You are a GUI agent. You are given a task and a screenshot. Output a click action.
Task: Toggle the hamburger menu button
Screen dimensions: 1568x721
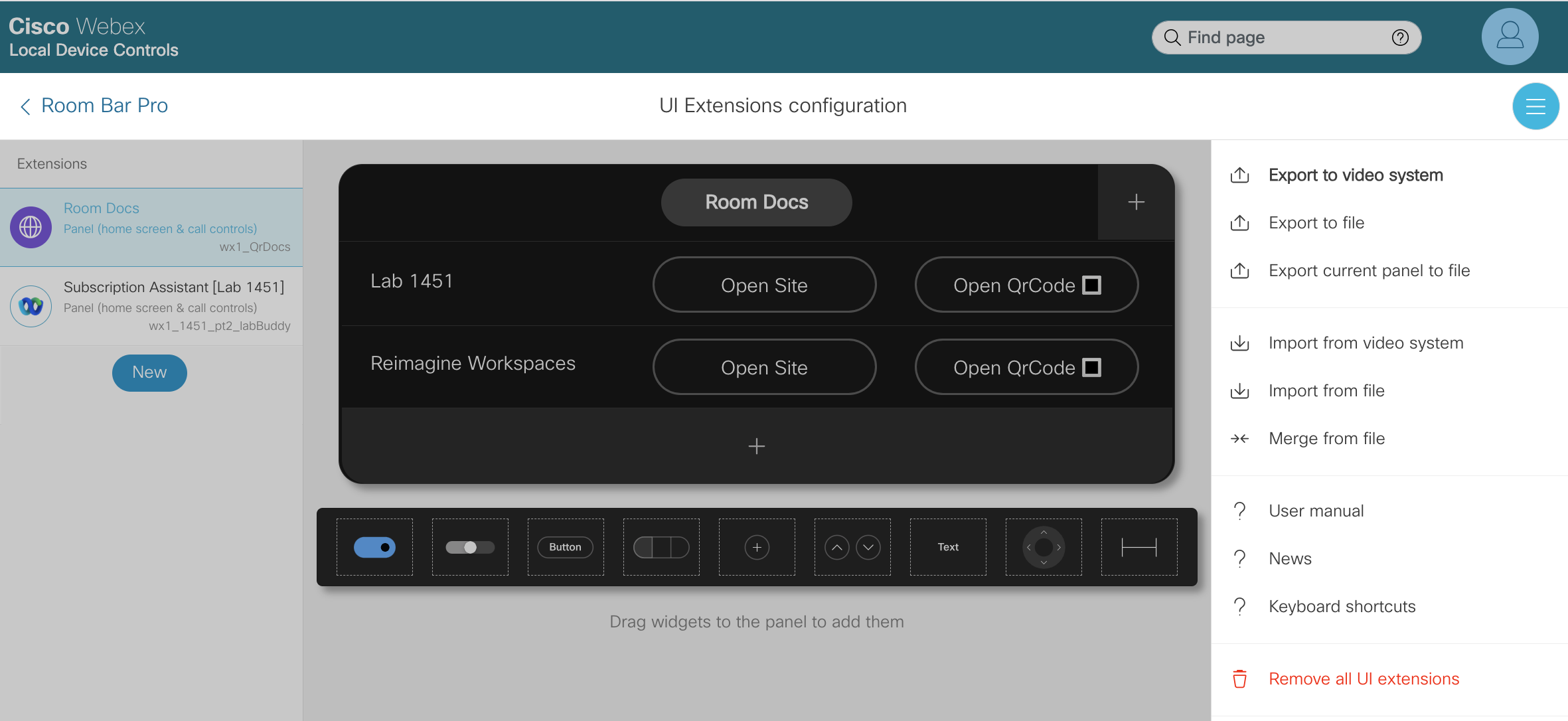pos(1535,106)
